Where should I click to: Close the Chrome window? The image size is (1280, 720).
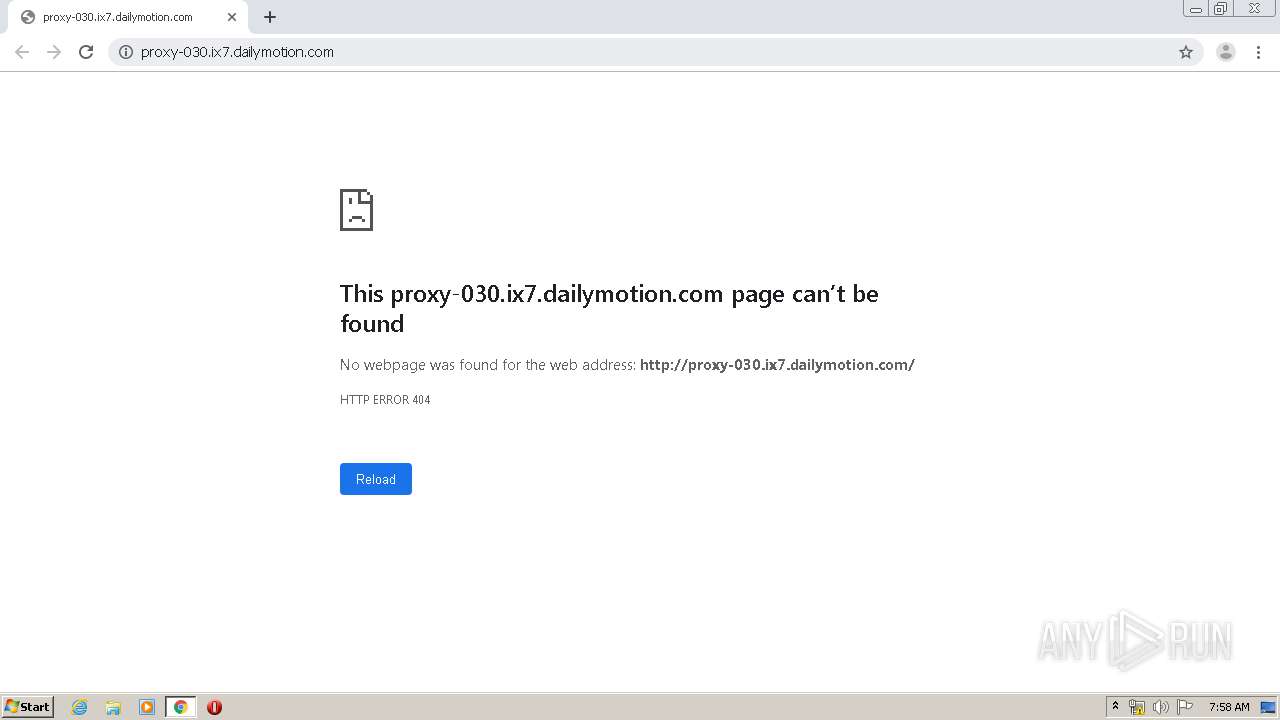pos(1254,9)
